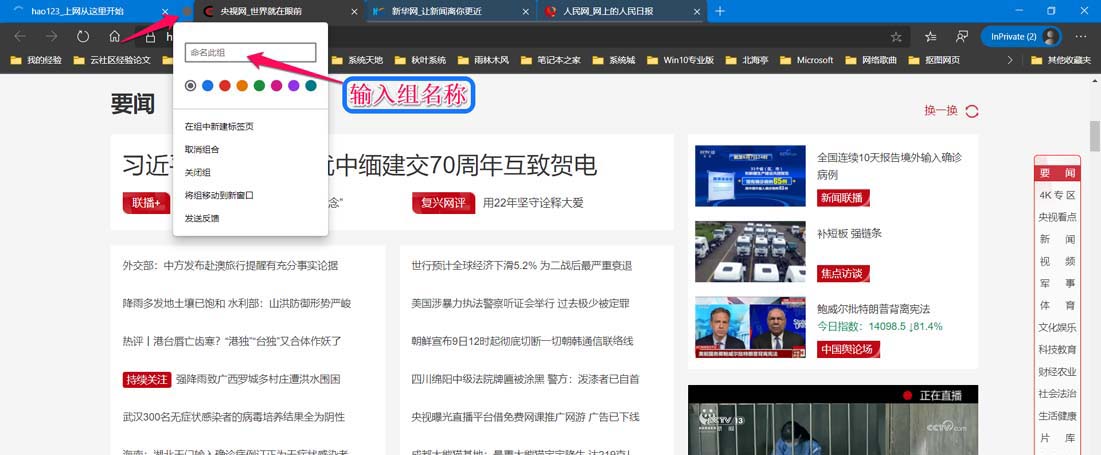The height and width of the screenshot is (455, 1101).
Task: Select the gray group color radio button
Action: (190, 86)
